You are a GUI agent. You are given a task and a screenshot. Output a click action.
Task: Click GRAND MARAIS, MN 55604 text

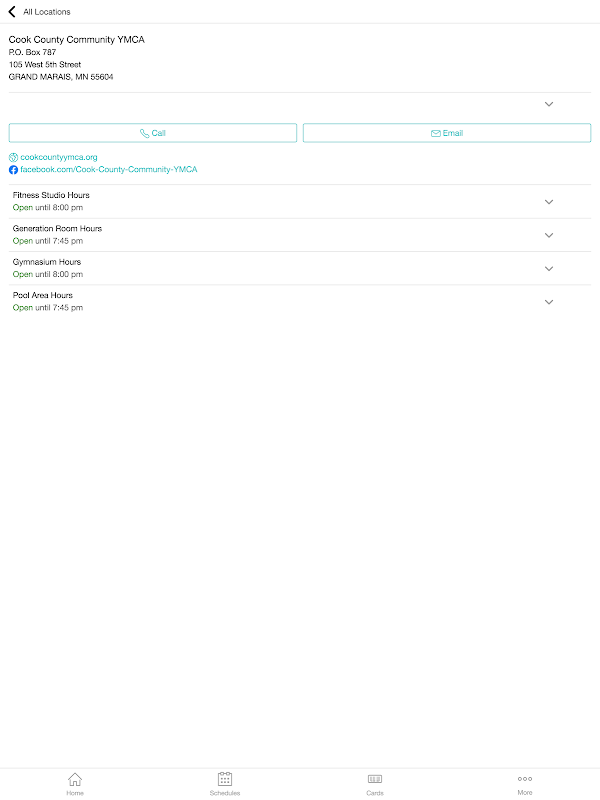point(61,77)
